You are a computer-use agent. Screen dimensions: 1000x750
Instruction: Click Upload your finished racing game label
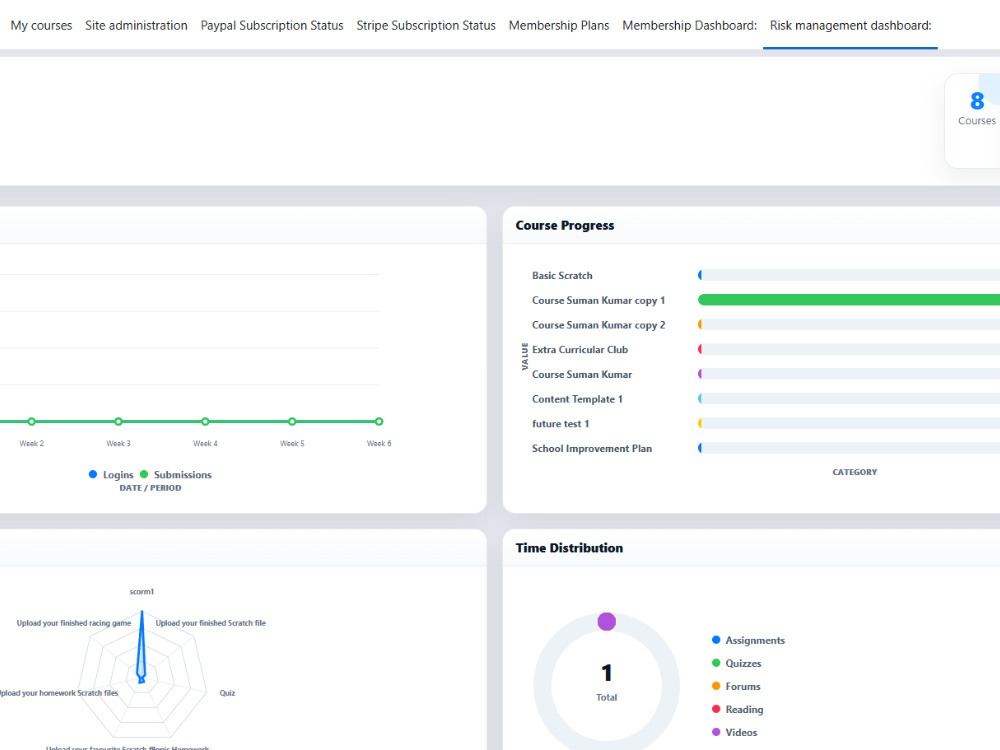[x=74, y=623]
